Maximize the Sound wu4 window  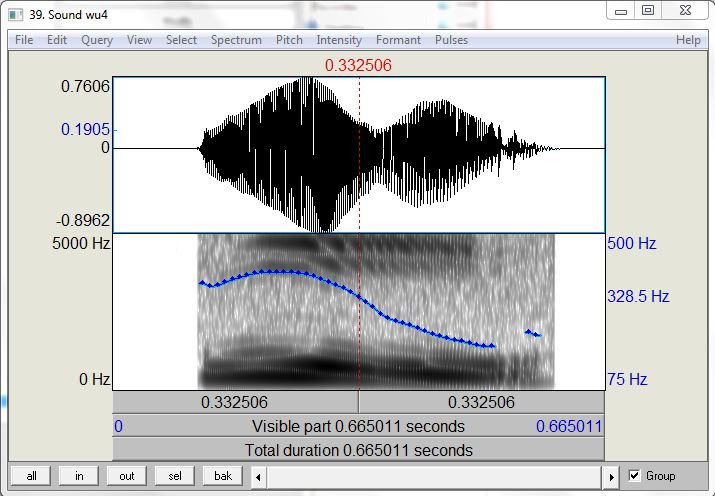(648, 10)
